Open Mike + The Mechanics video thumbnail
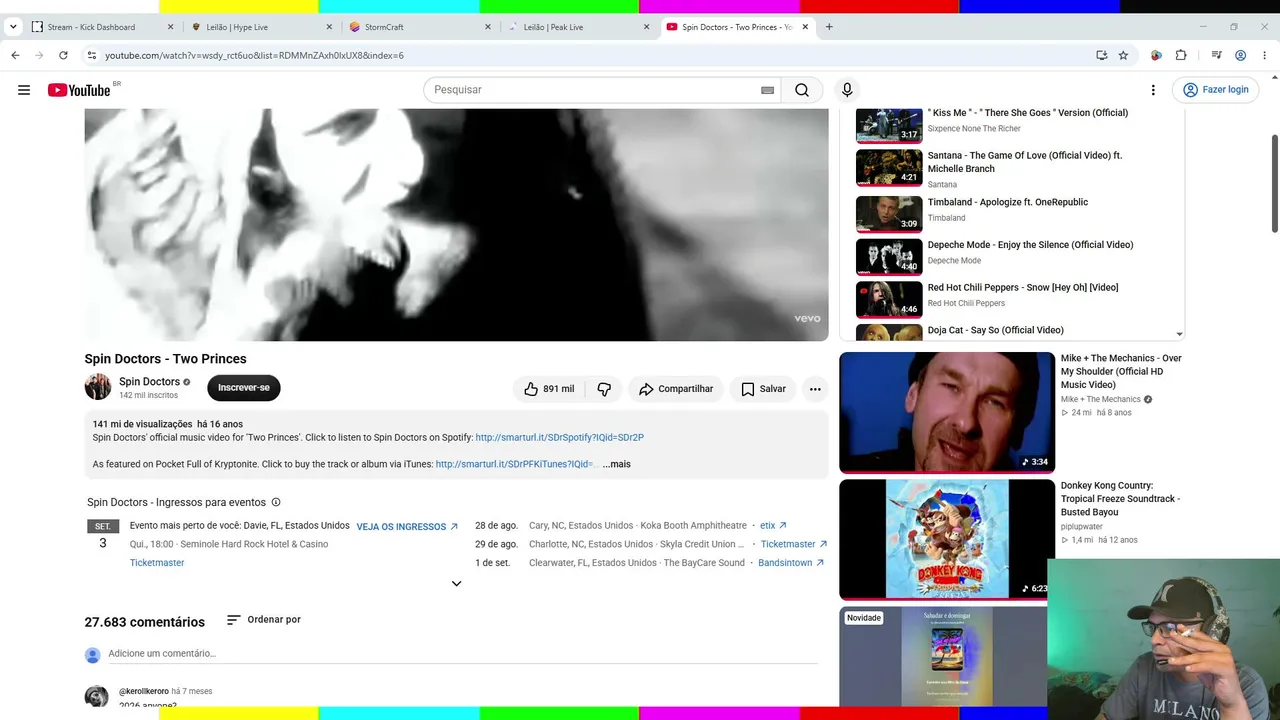Image resolution: width=1280 pixels, height=720 pixels. click(x=947, y=412)
